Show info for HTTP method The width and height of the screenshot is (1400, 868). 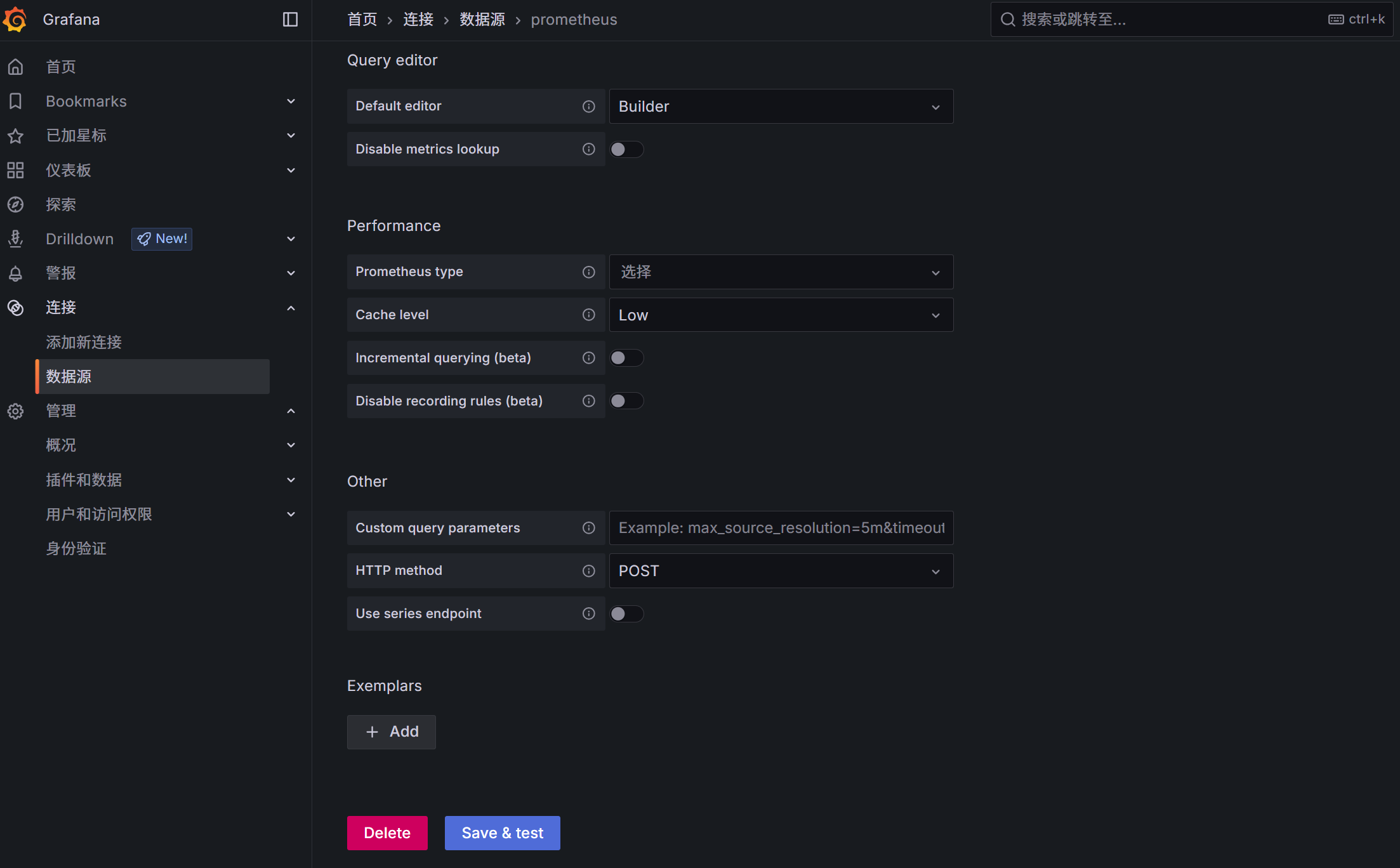(x=589, y=570)
